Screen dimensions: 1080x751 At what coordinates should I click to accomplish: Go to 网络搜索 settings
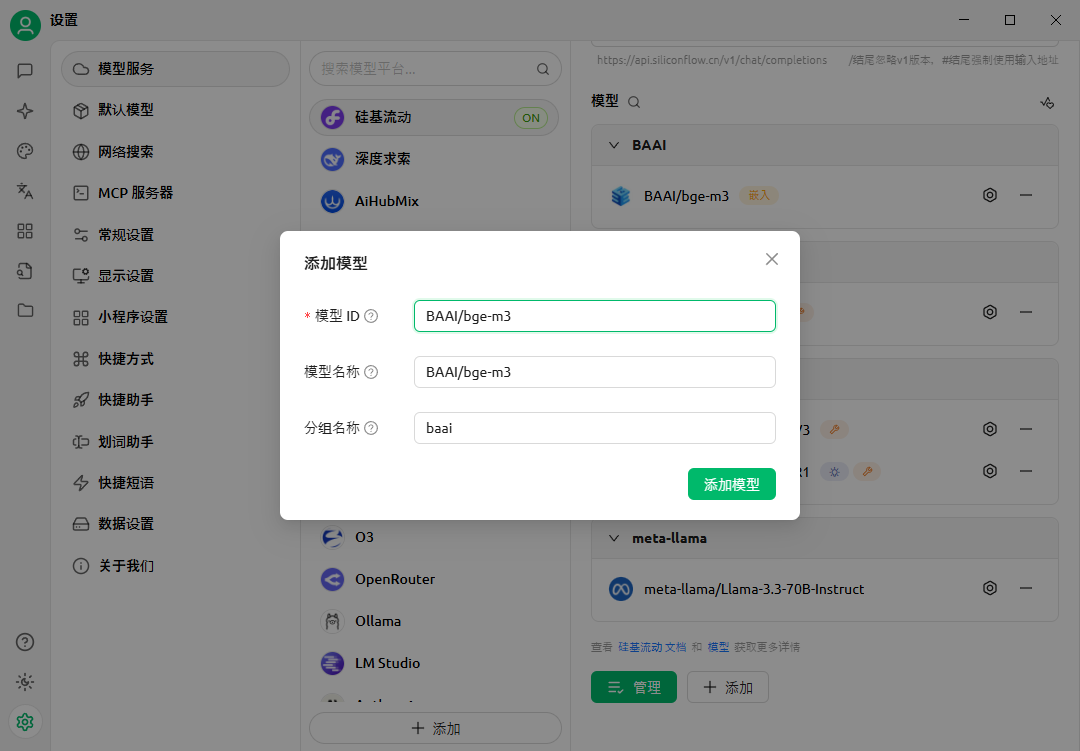pos(176,152)
